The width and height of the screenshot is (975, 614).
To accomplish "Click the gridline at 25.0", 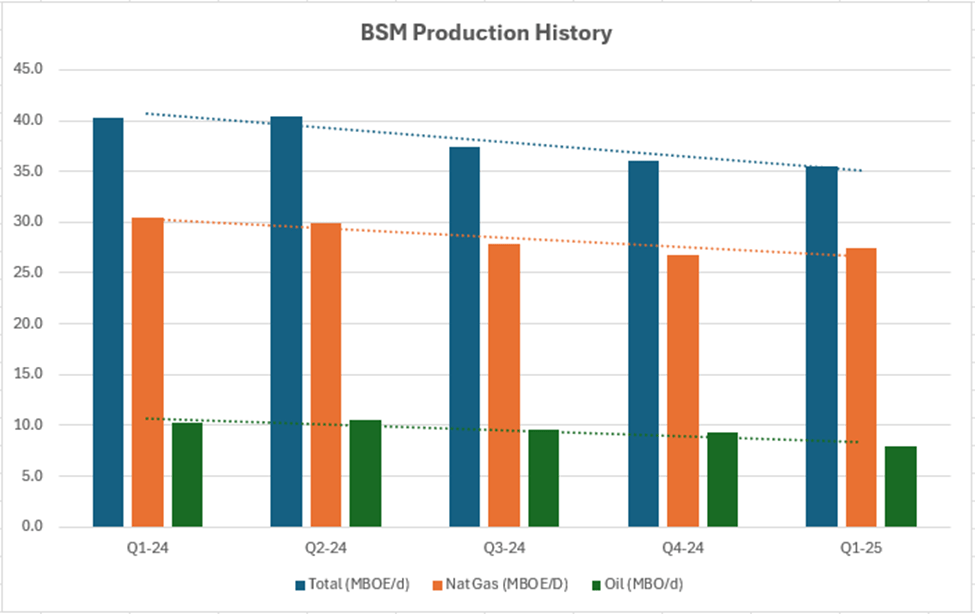I will [600, 272].
